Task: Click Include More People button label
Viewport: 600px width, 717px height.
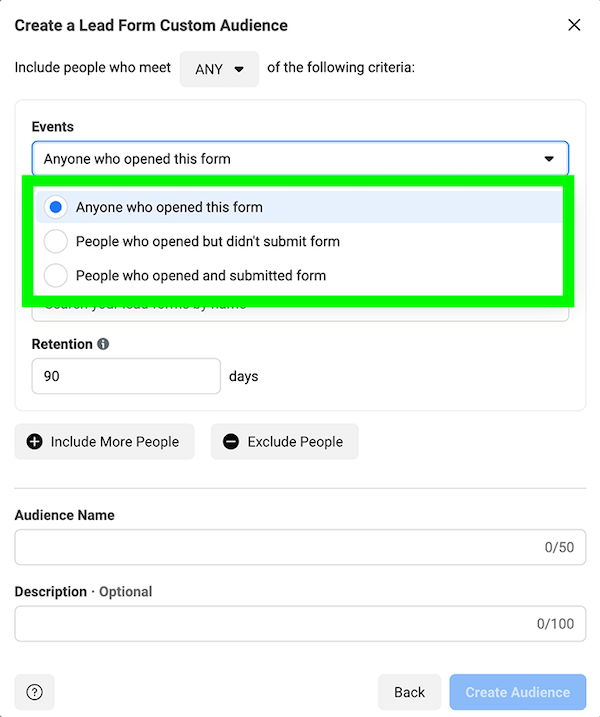Action: 115,442
